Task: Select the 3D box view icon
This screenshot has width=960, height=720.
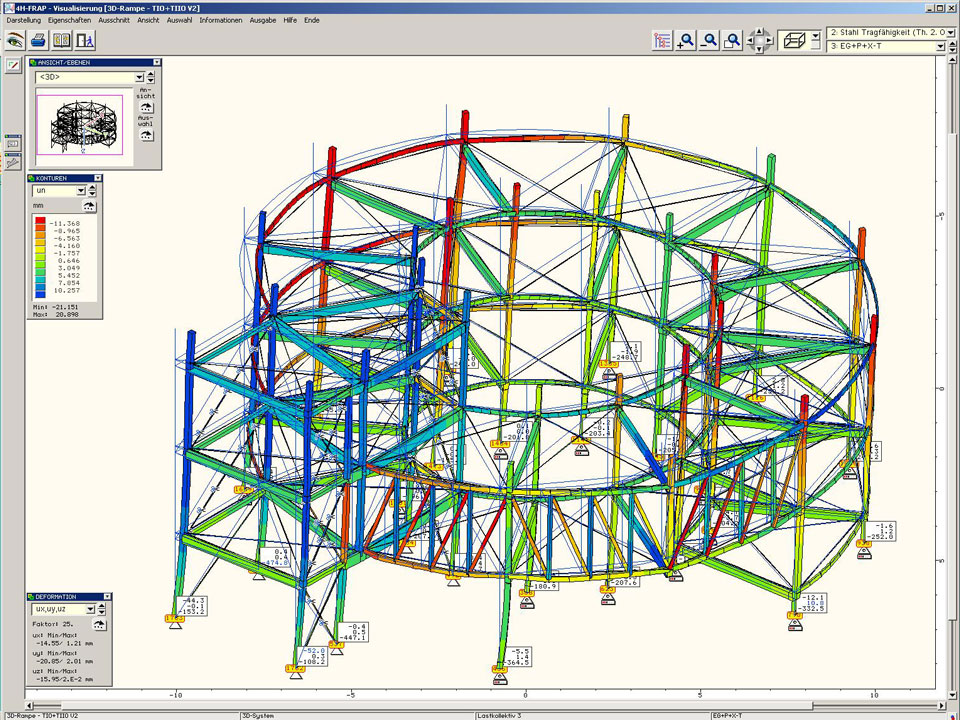Action: point(795,40)
